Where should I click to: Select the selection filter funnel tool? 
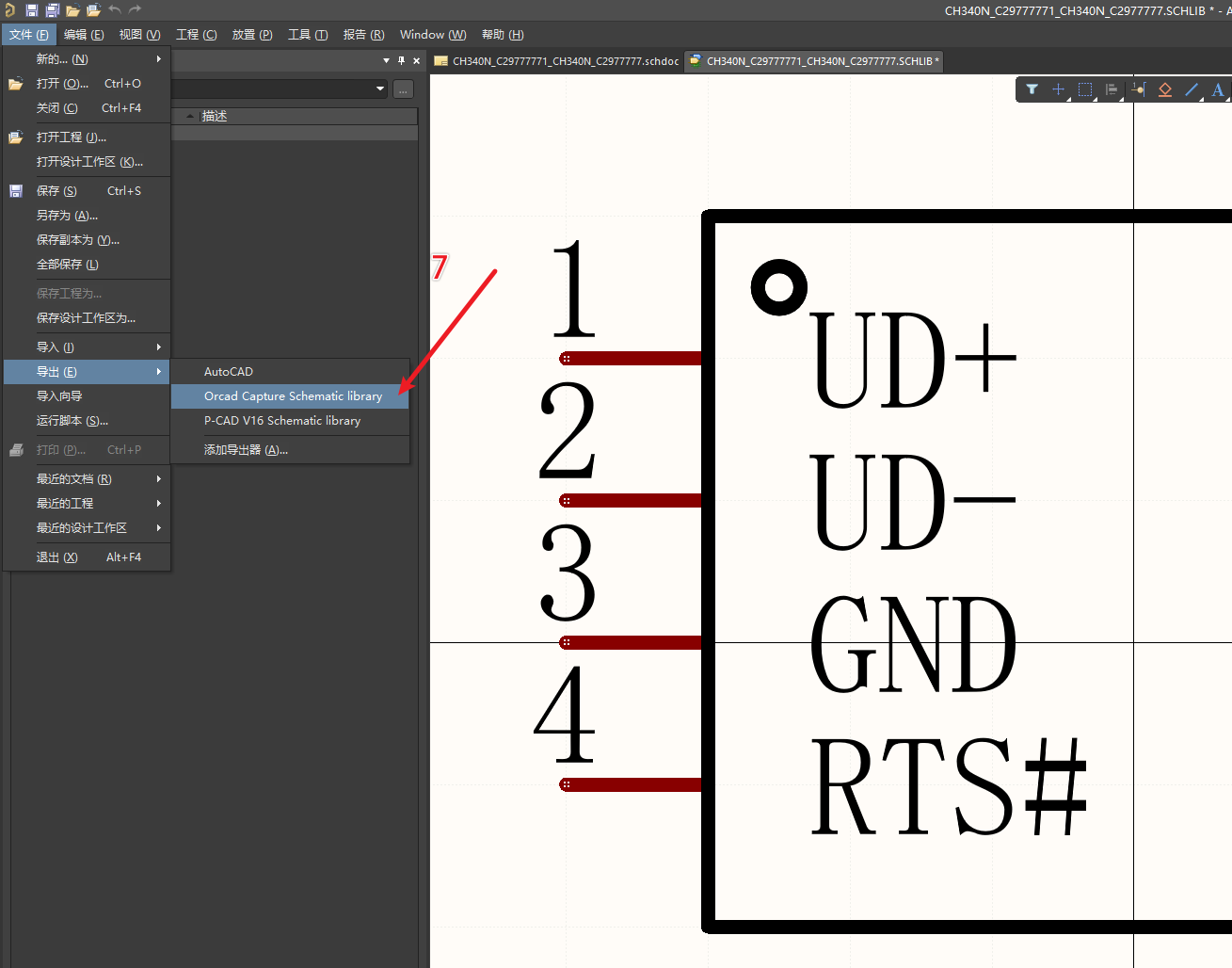pos(1032,89)
